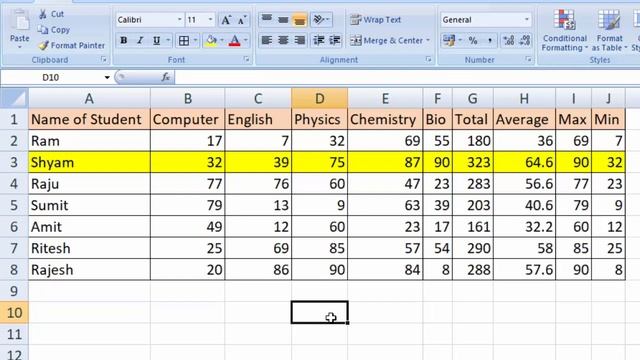Open the Borders dropdown arrow
Image resolution: width=640 pixels, height=360 pixels.
pyautogui.click(x=195, y=40)
